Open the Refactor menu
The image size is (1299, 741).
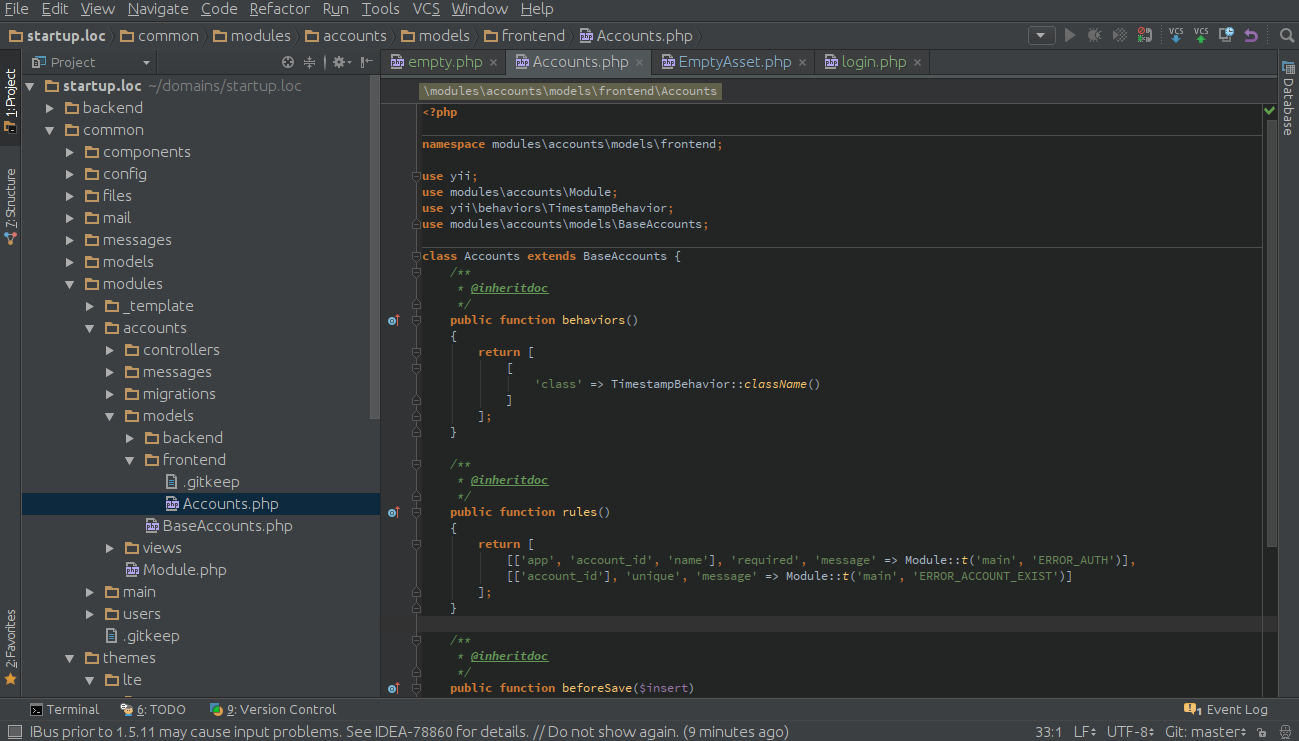coord(279,9)
